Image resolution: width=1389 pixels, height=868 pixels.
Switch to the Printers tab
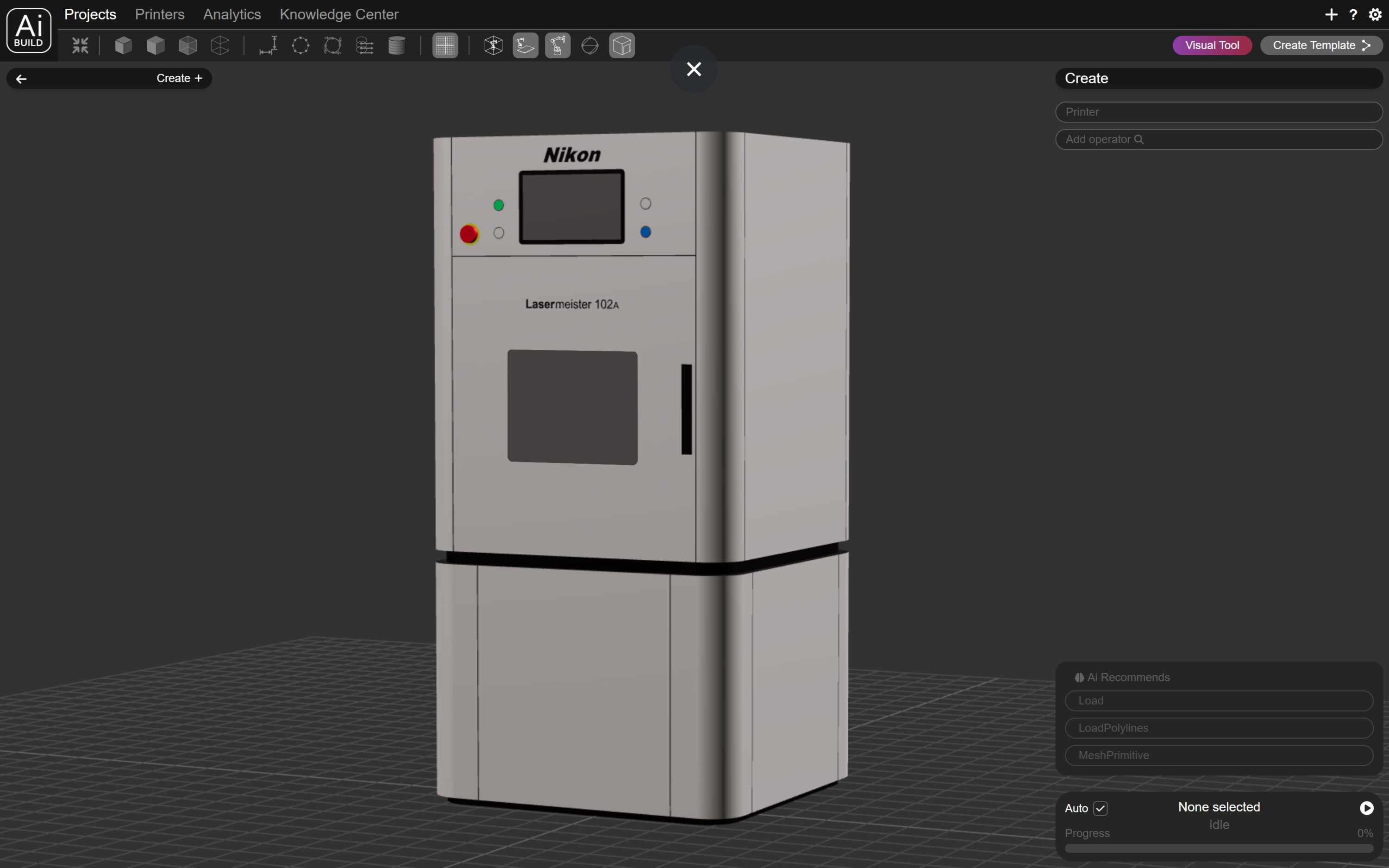pyautogui.click(x=160, y=14)
